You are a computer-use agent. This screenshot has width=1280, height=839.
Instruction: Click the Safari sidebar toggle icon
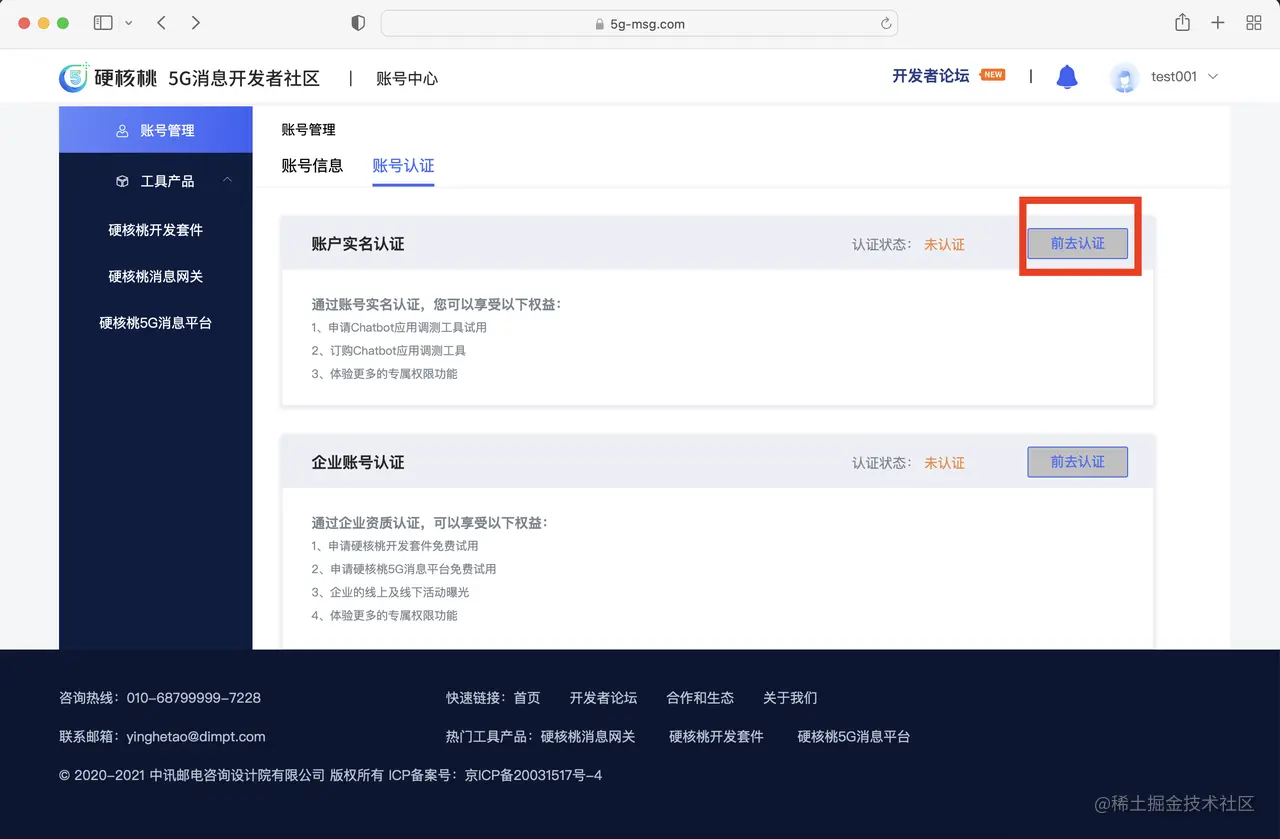point(103,23)
